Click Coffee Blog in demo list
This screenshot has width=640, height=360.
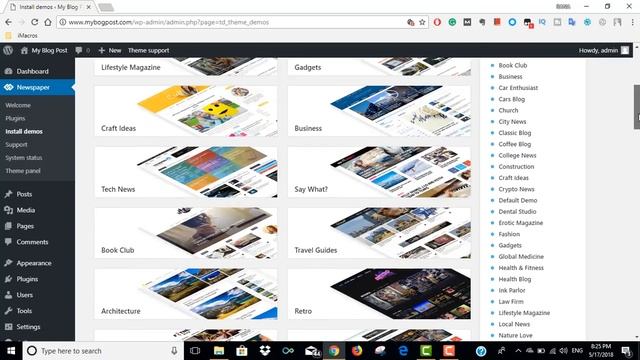(x=515, y=144)
